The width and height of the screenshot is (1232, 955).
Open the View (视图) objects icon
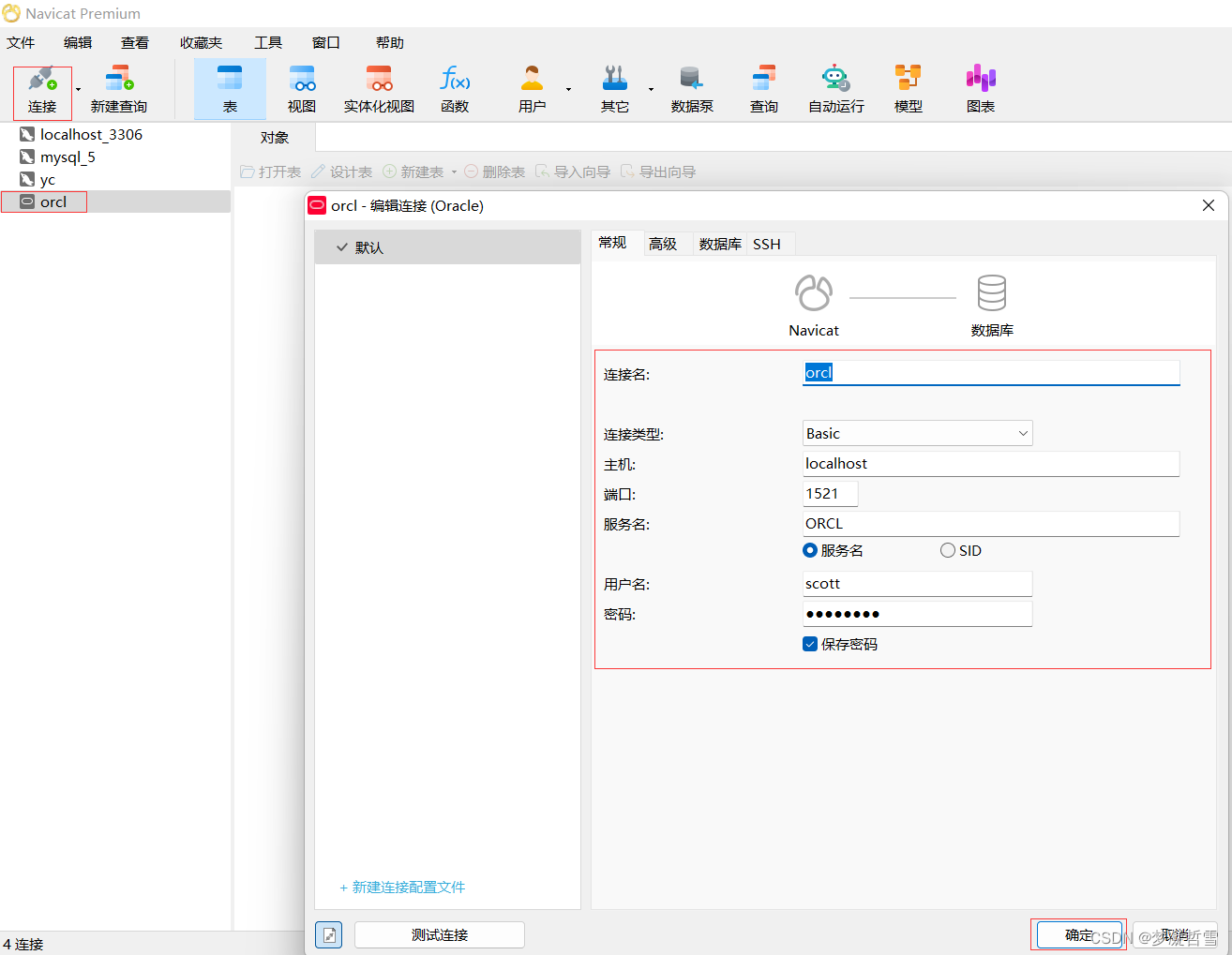(x=302, y=90)
